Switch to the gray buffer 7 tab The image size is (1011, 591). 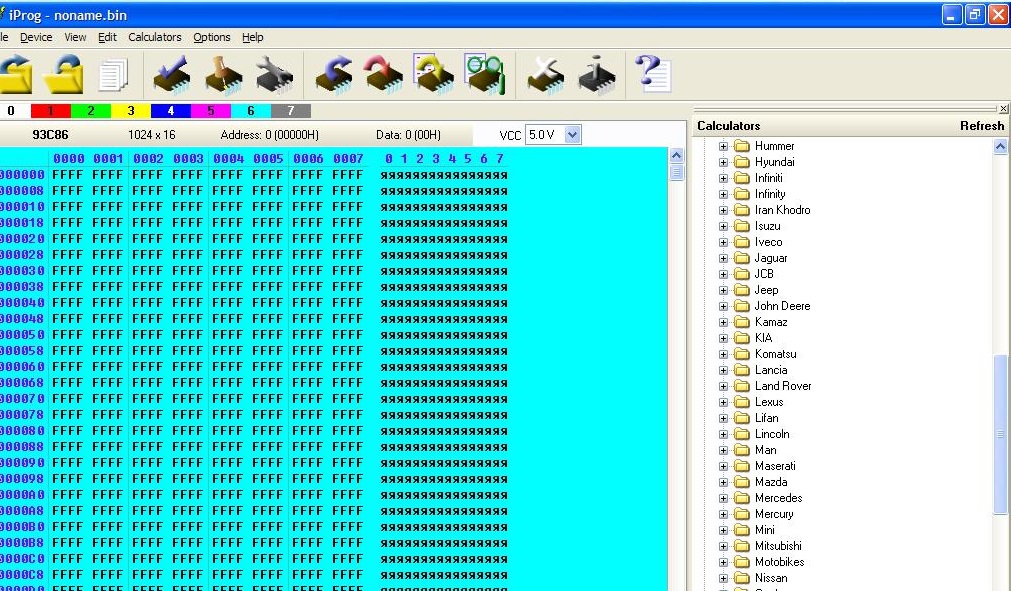pyautogui.click(x=291, y=111)
